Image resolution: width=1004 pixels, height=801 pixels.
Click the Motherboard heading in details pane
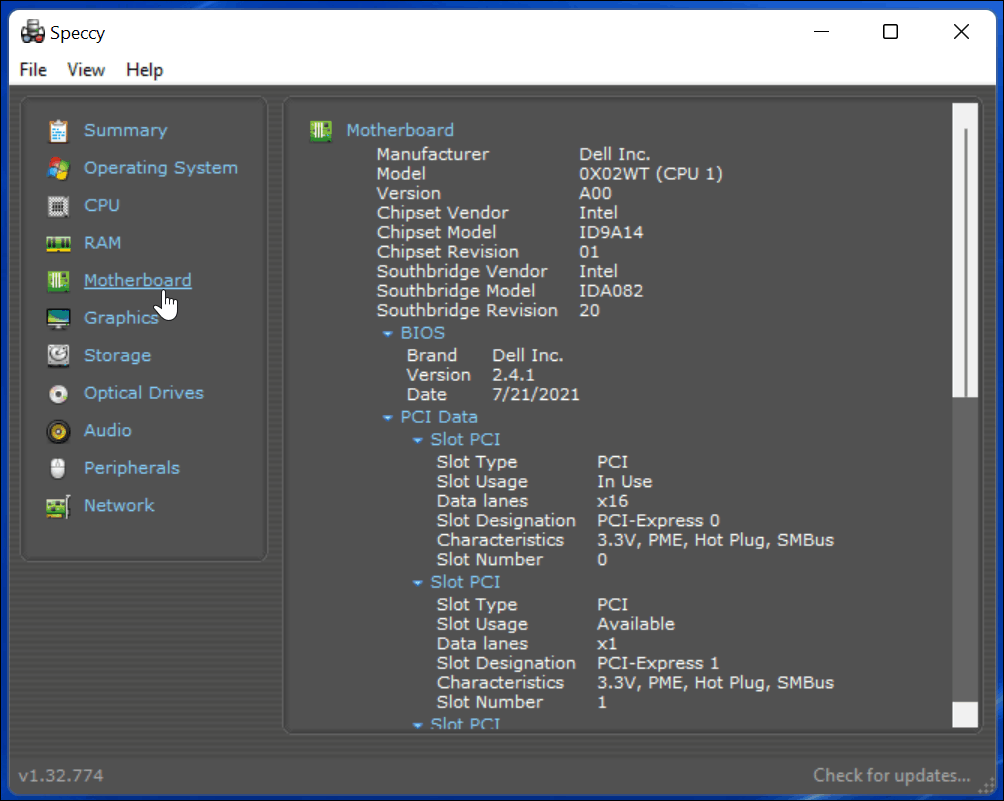[400, 130]
